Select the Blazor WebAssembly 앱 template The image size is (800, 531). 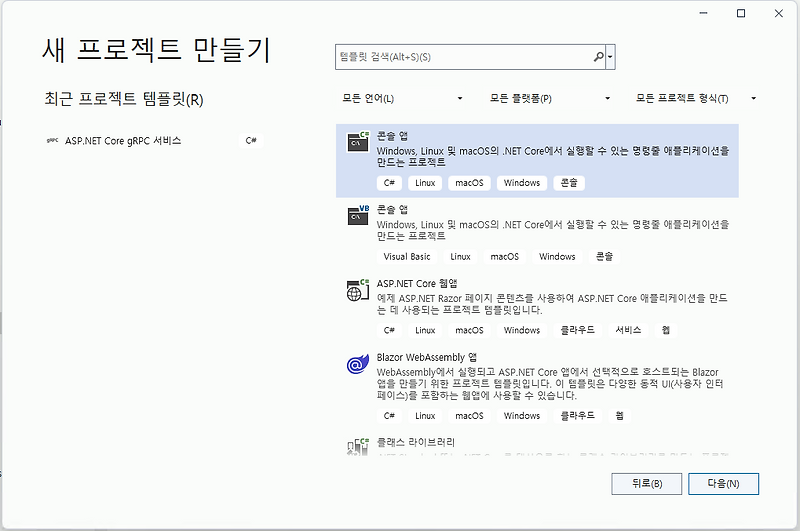pos(537,388)
